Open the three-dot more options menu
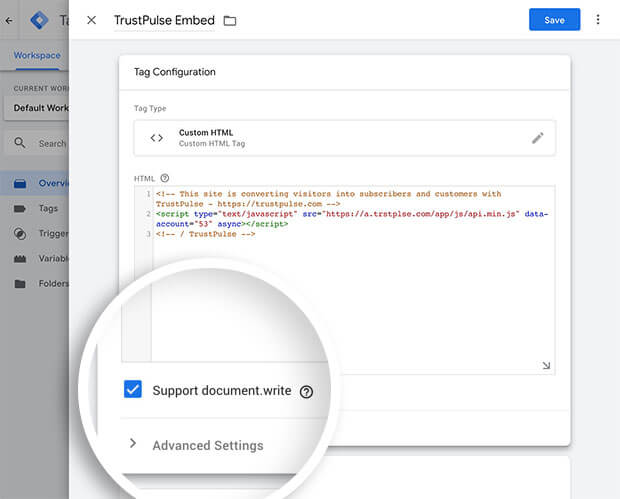This screenshot has height=499, width=620. pos(598,19)
